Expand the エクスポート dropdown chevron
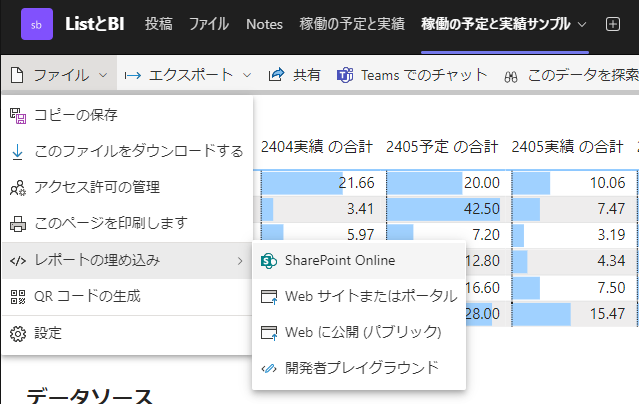Image resolution: width=639 pixels, height=404 pixels. [x=247, y=75]
